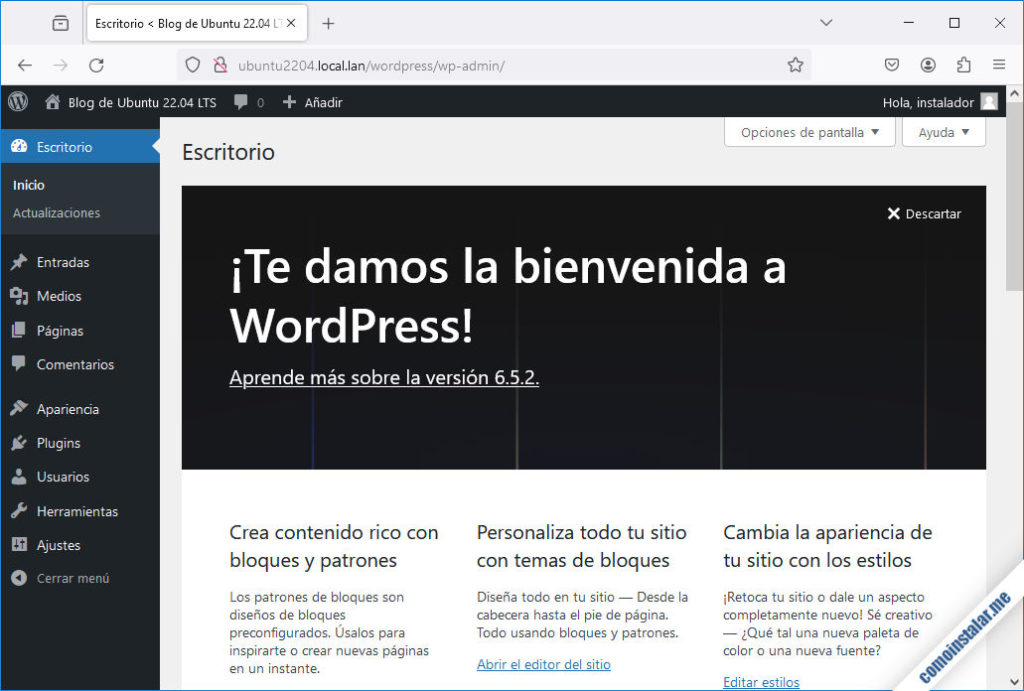The height and width of the screenshot is (691, 1024).
Task: Bookmark this page with the star icon
Action: click(795, 65)
